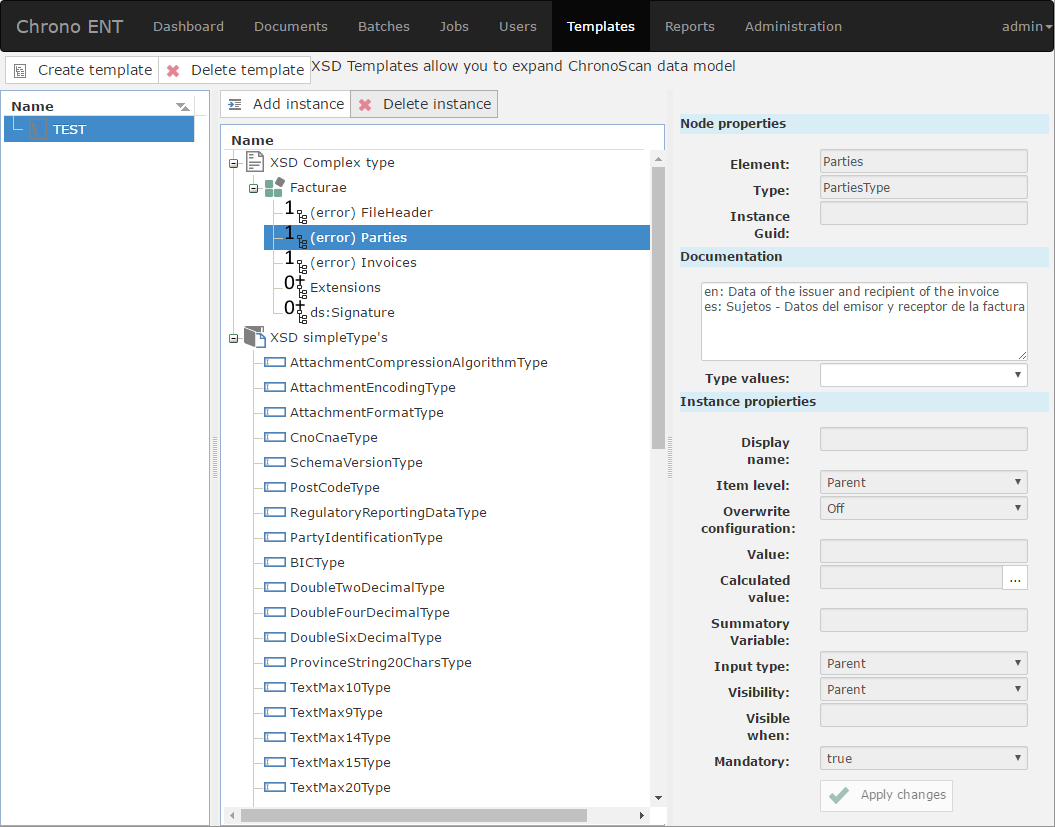Collapse the Facturae tree node
Image resolution: width=1055 pixels, height=827 pixels.
tap(254, 188)
